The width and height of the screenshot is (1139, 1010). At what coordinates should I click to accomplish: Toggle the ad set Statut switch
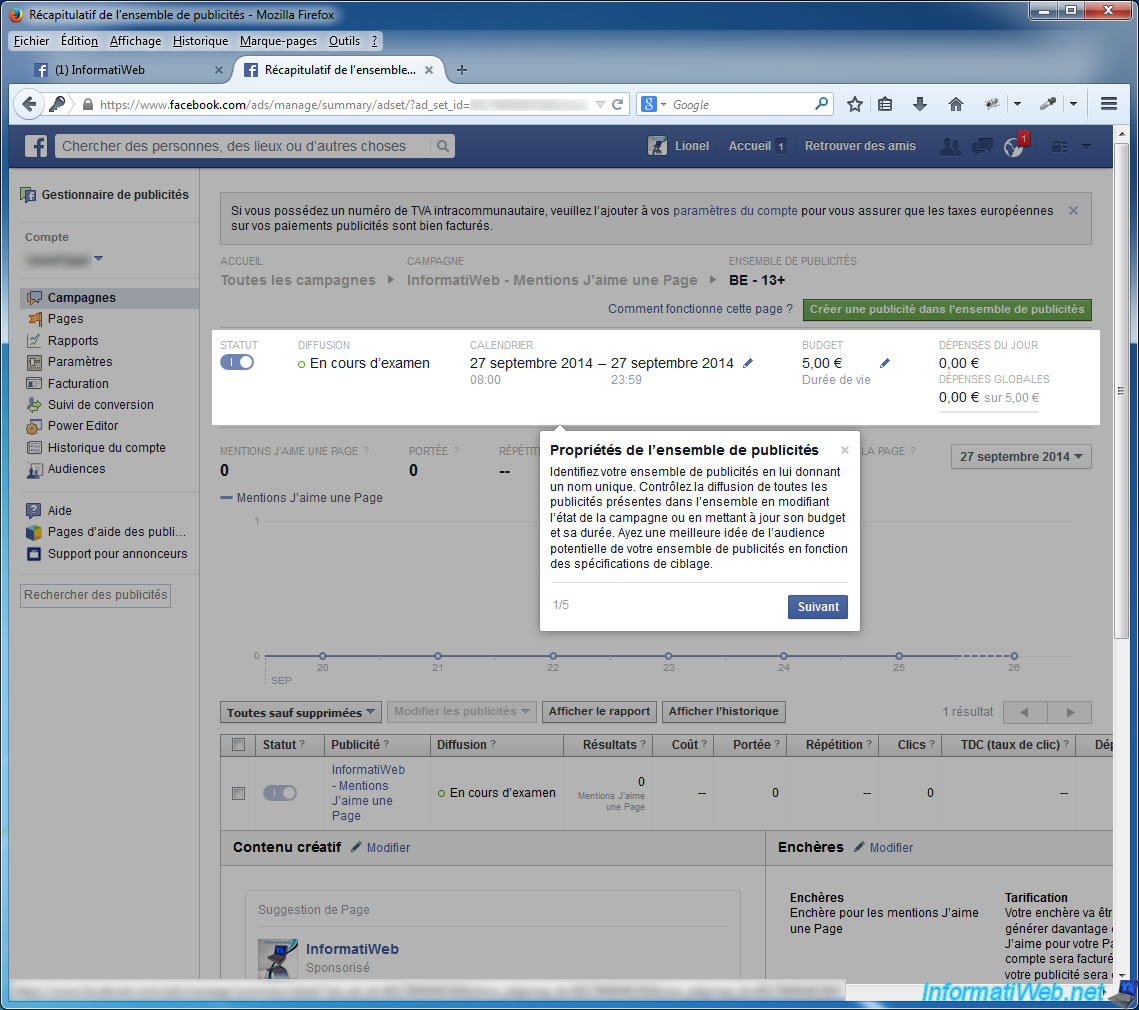(237, 362)
